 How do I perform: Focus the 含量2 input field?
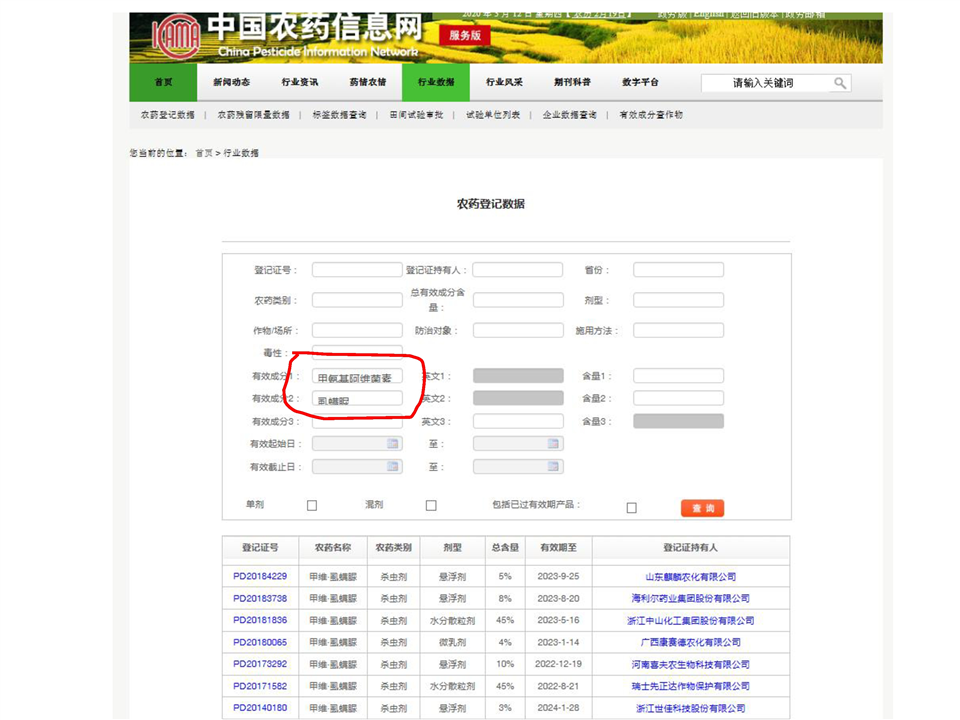pyautogui.click(x=678, y=399)
